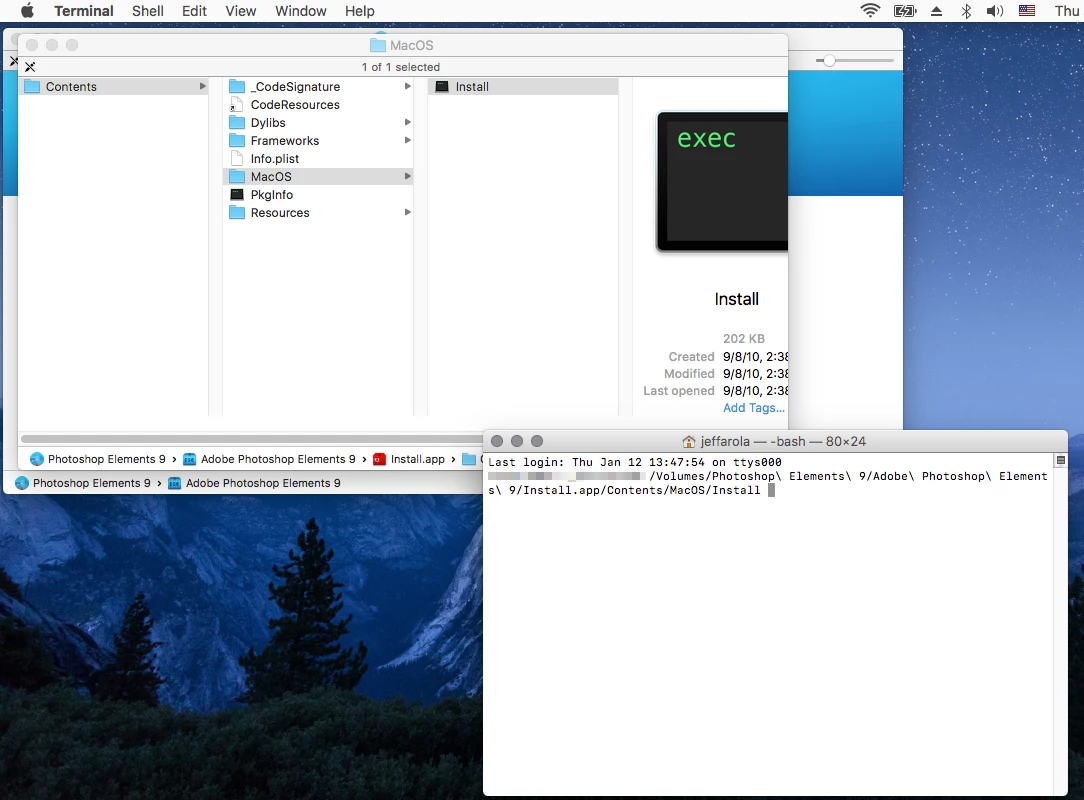Expand the Resources folder arrow

pos(407,212)
